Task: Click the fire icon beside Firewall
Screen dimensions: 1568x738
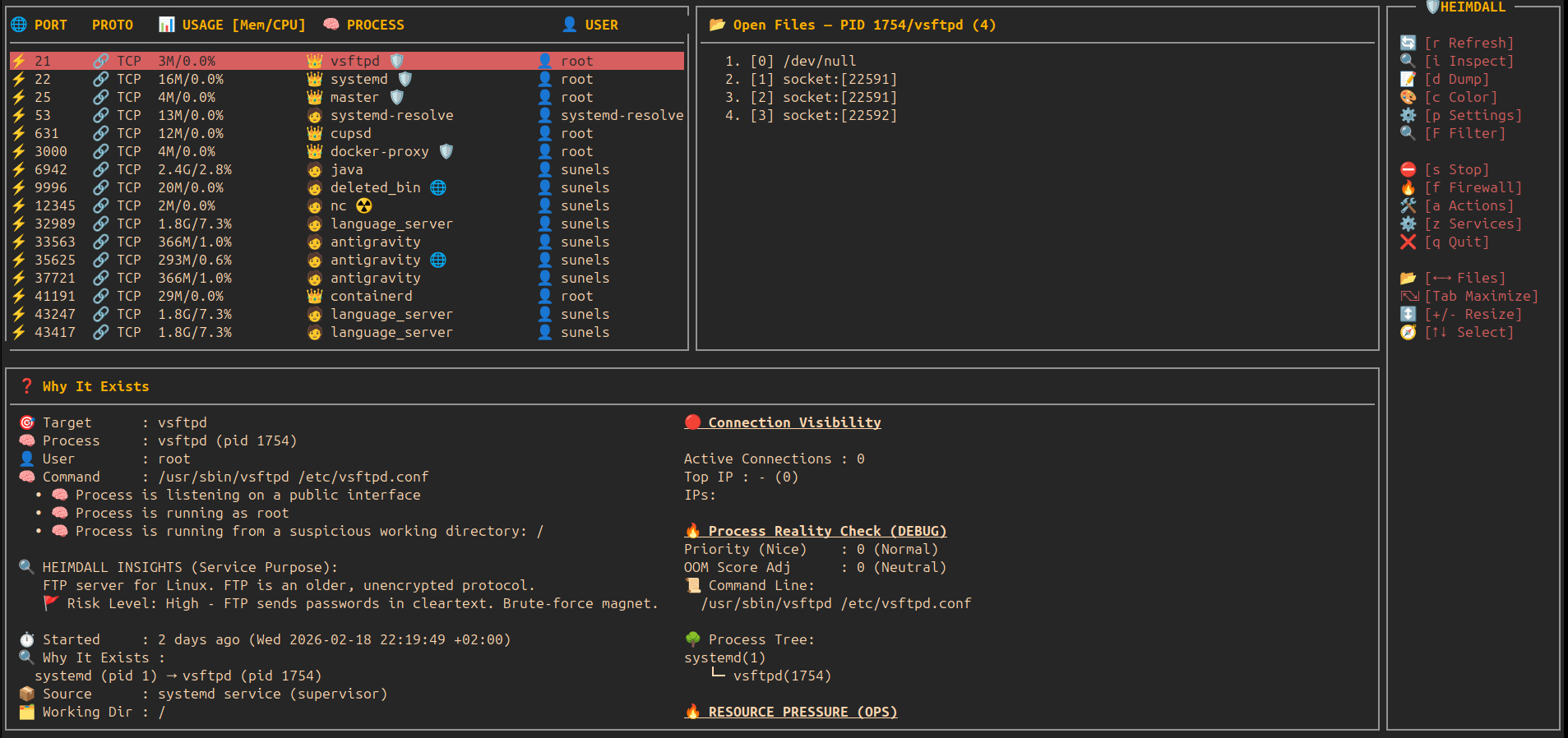Action: click(1408, 187)
